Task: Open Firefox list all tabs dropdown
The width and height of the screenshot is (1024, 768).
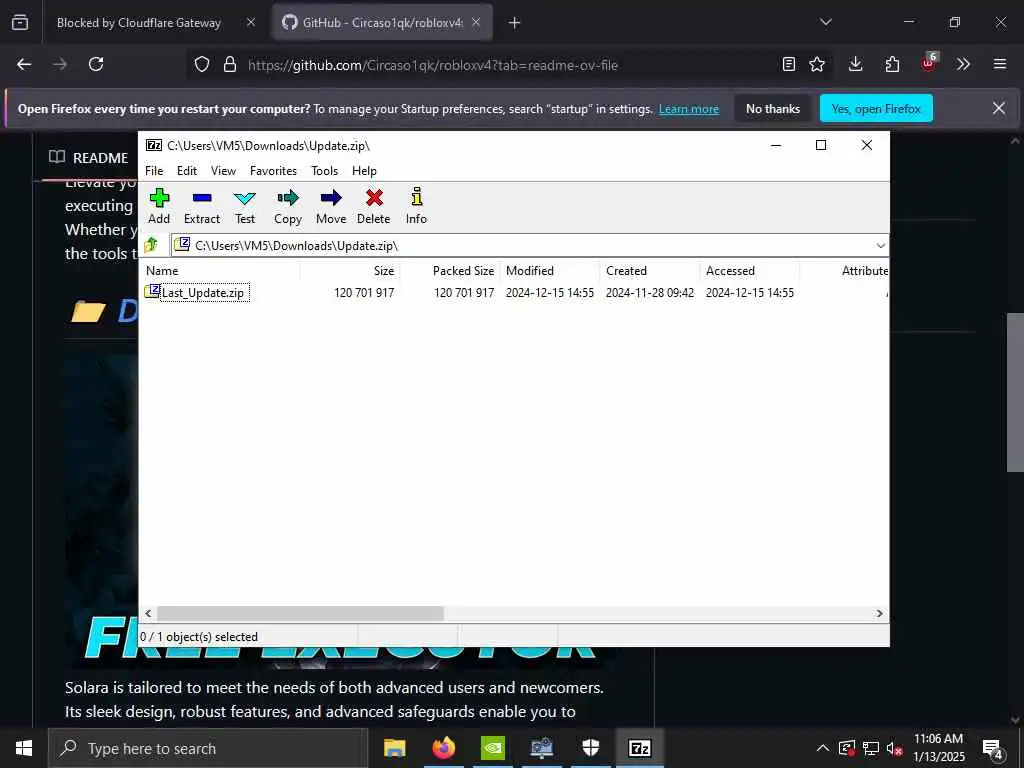Action: [826, 22]
